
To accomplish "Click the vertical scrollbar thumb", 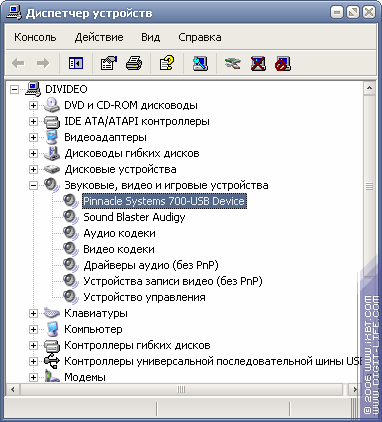I will pyautogui.click(x=369, y=186).
